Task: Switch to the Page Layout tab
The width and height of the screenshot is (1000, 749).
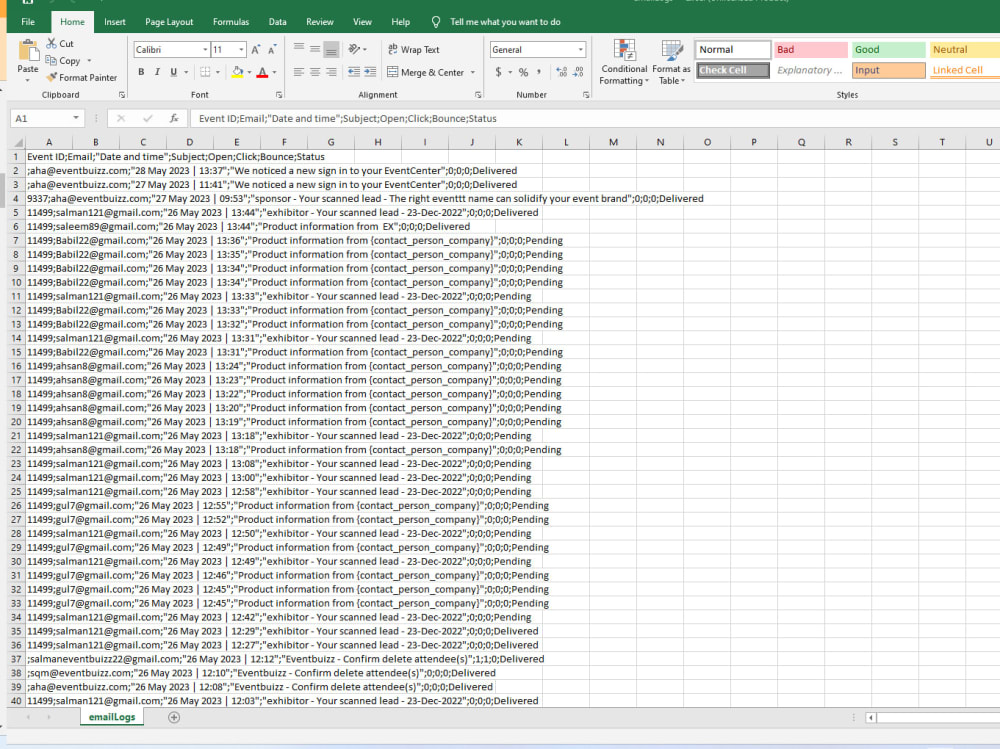Action: click(x=169, y=22)
